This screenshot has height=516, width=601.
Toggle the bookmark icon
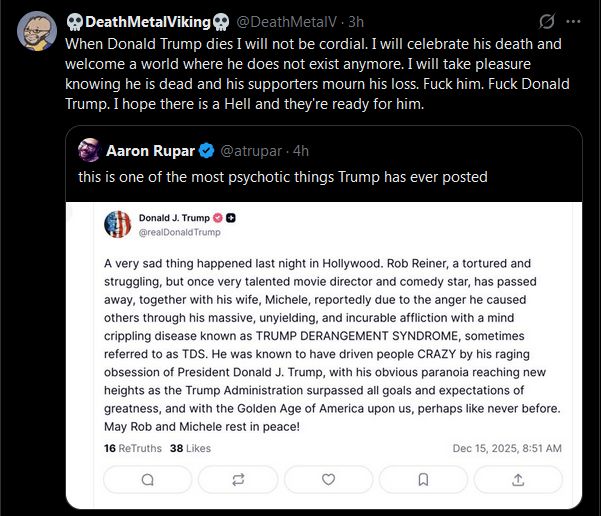pyautogui.click(x=425, y=479)
